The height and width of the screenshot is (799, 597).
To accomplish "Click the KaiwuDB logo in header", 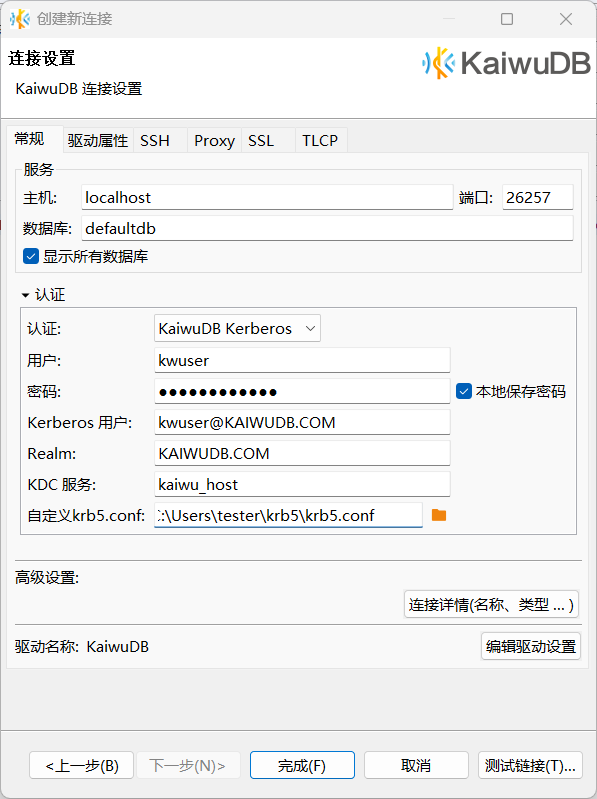I will coord(506,63).
